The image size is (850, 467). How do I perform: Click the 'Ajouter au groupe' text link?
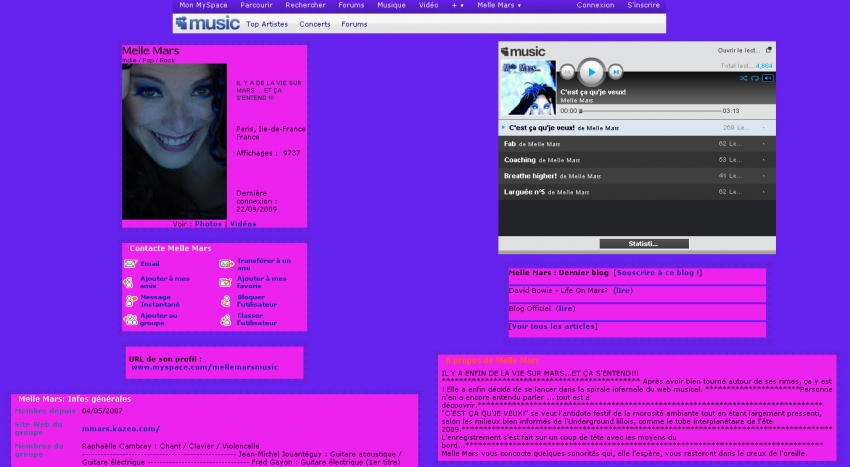coord(158,319)
